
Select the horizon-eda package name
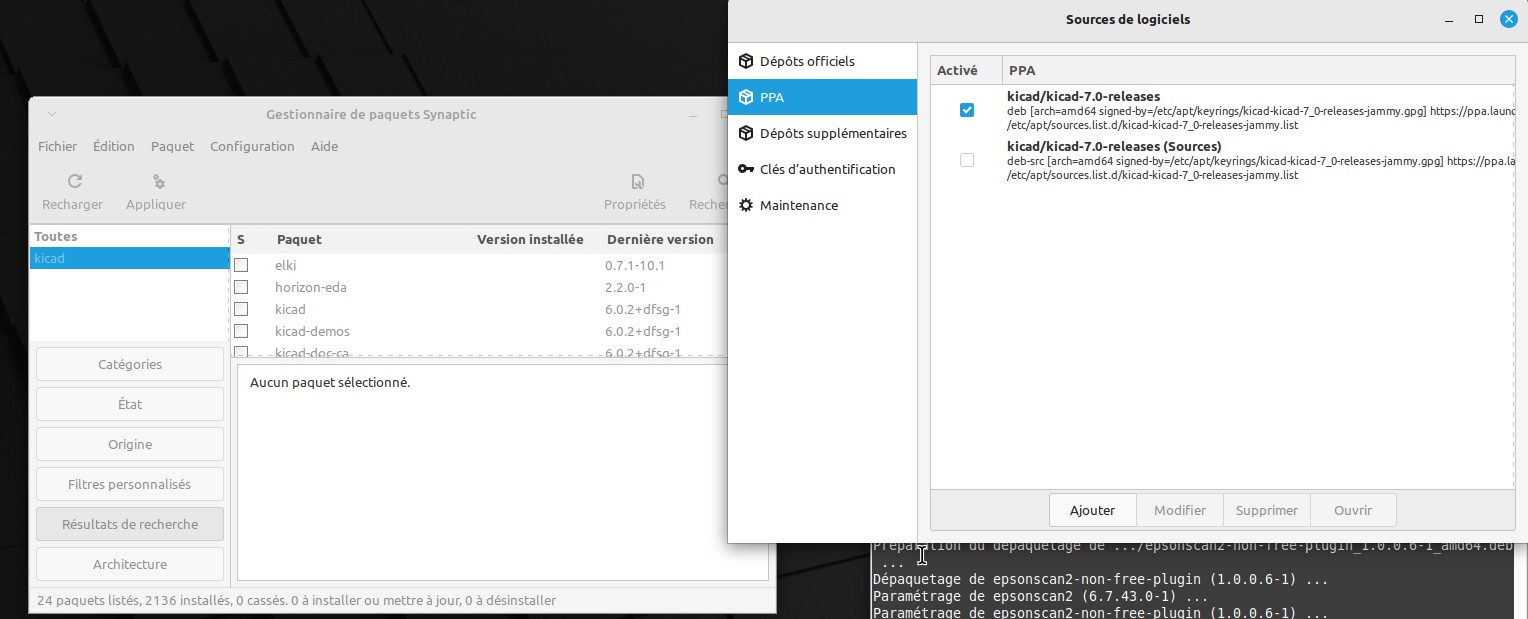[x=311, y=287]
